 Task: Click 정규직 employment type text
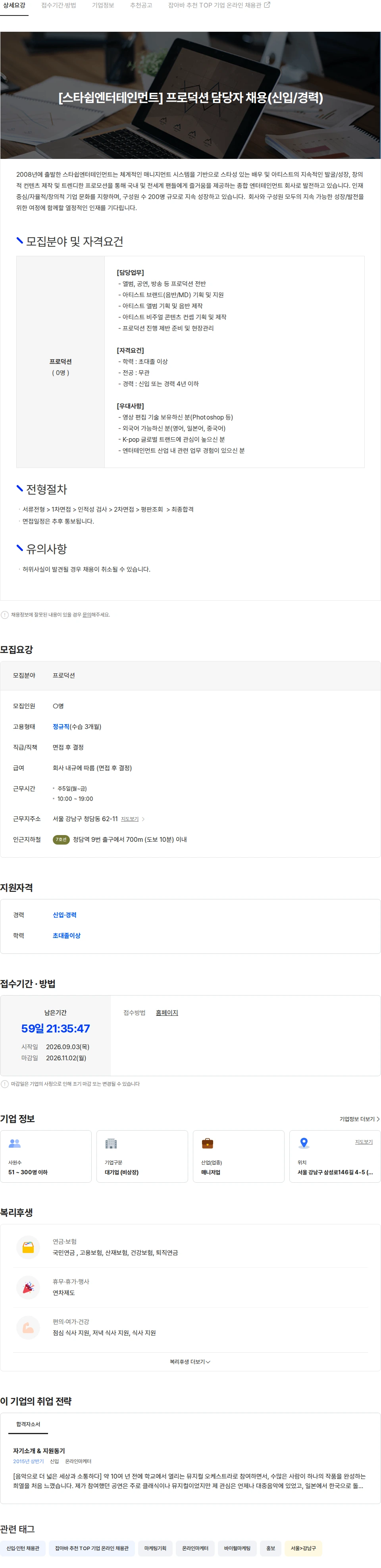[x=61, y=727]
